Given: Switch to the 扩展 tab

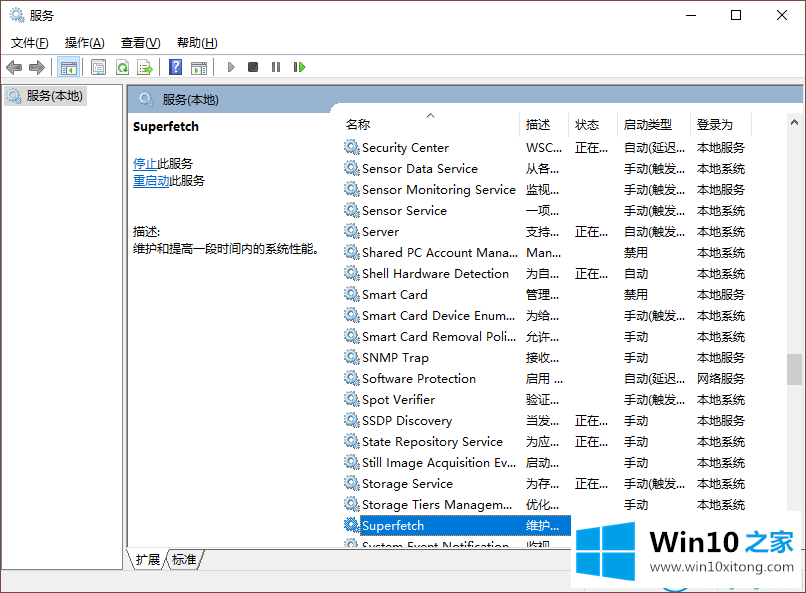Looking at the screenshot, I should tap(148, 560).
